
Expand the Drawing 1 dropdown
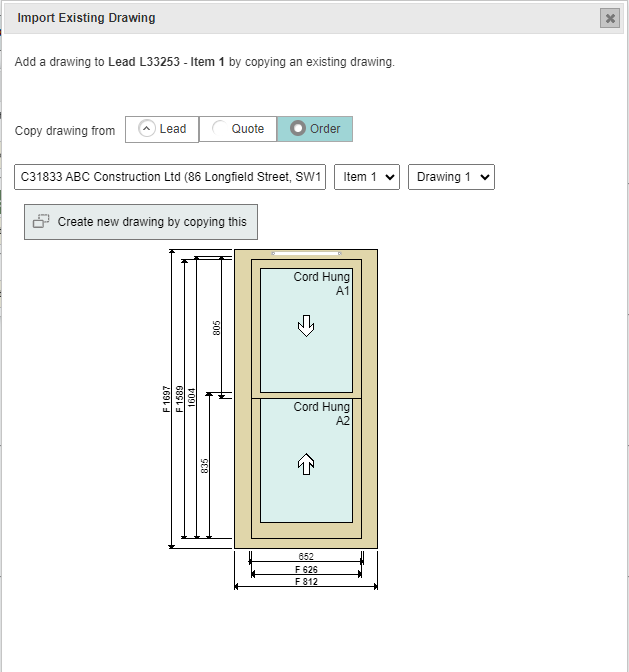click(451, 177)
